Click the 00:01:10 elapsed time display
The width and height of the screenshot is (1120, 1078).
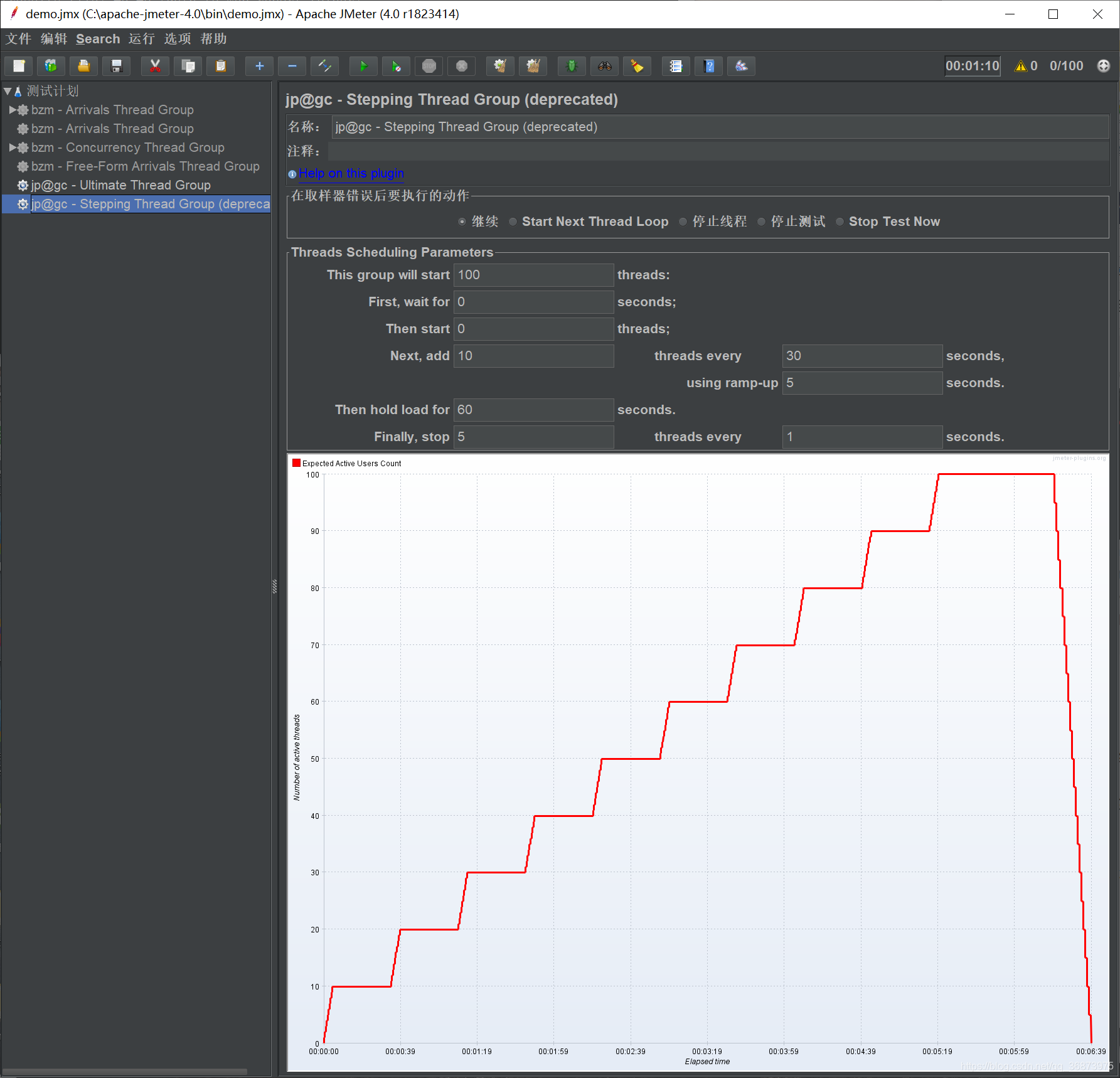[973, 66]
